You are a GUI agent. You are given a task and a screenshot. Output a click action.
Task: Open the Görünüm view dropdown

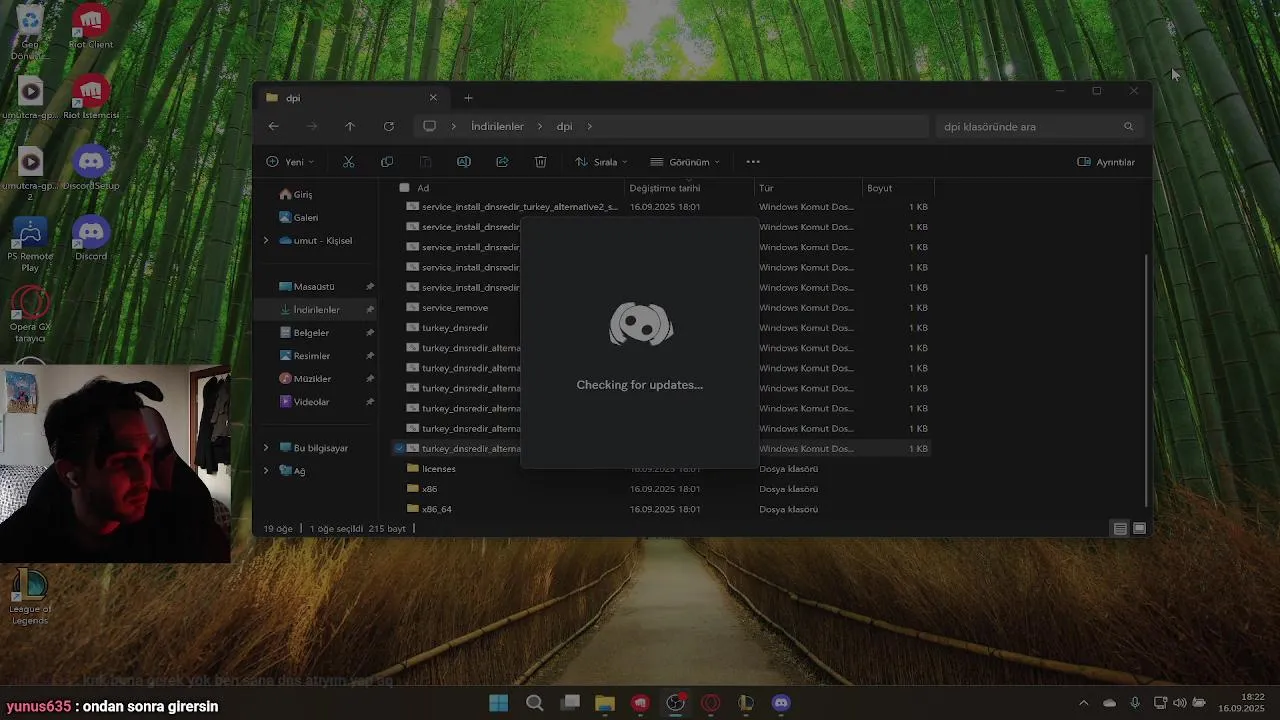[685, 162]
